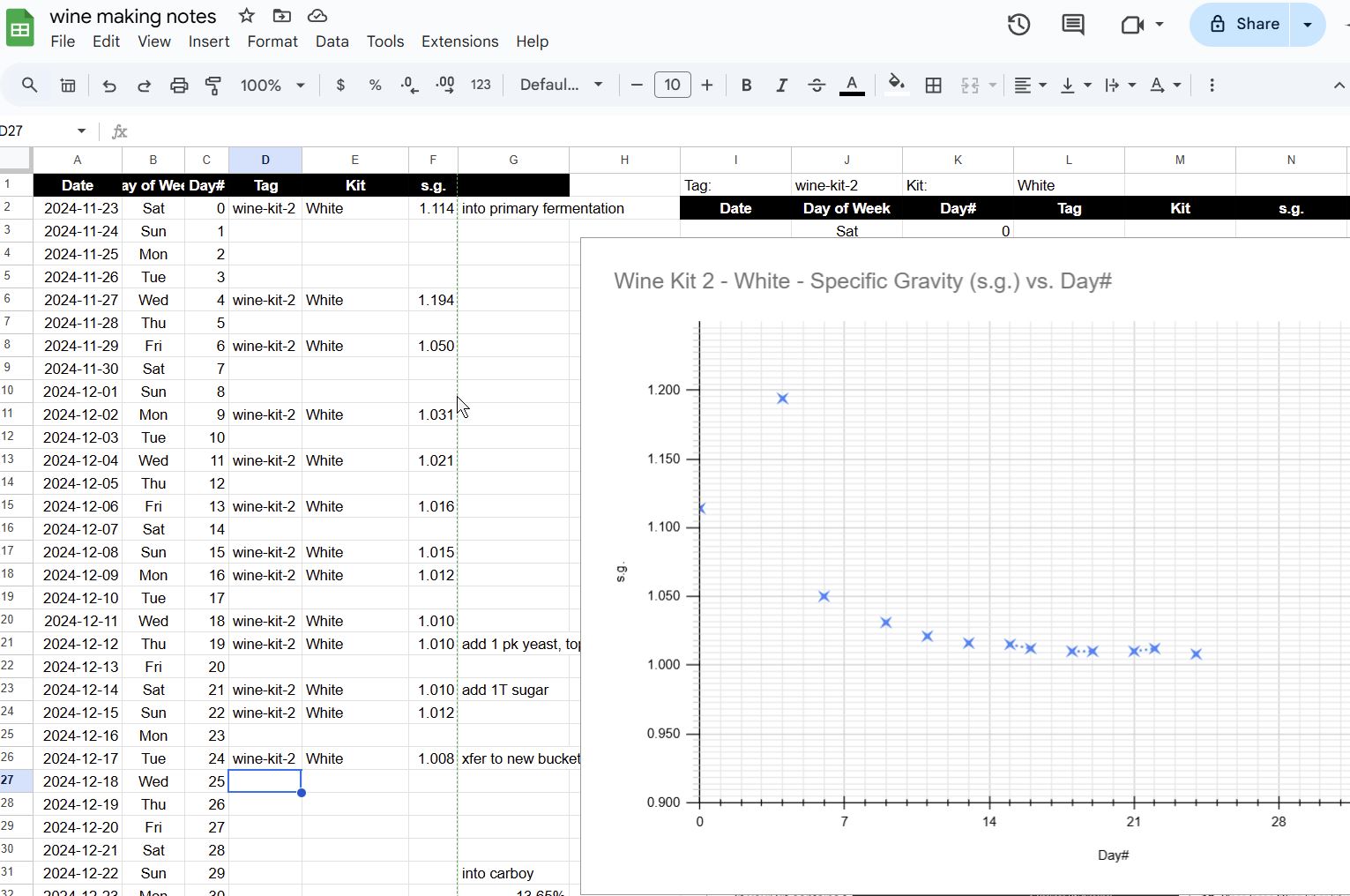
Task: Select the paint format roller
Action: tap(213, 86)
